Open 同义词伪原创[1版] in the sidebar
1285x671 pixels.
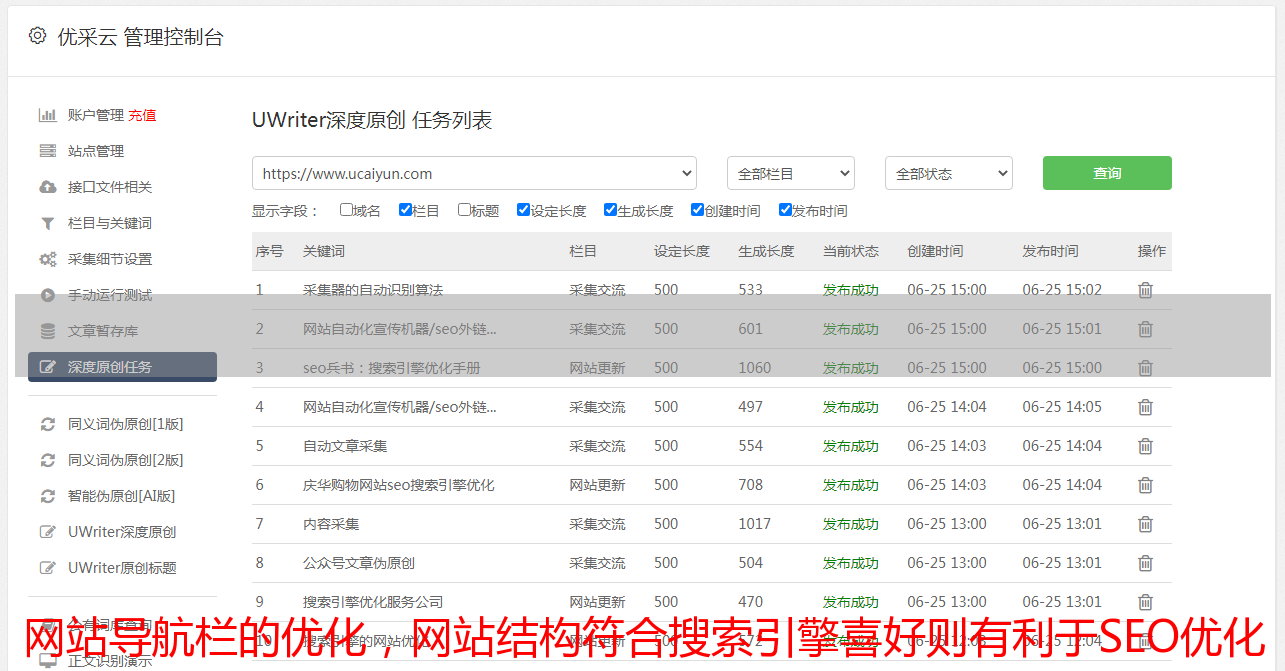[x=125, y=424]
